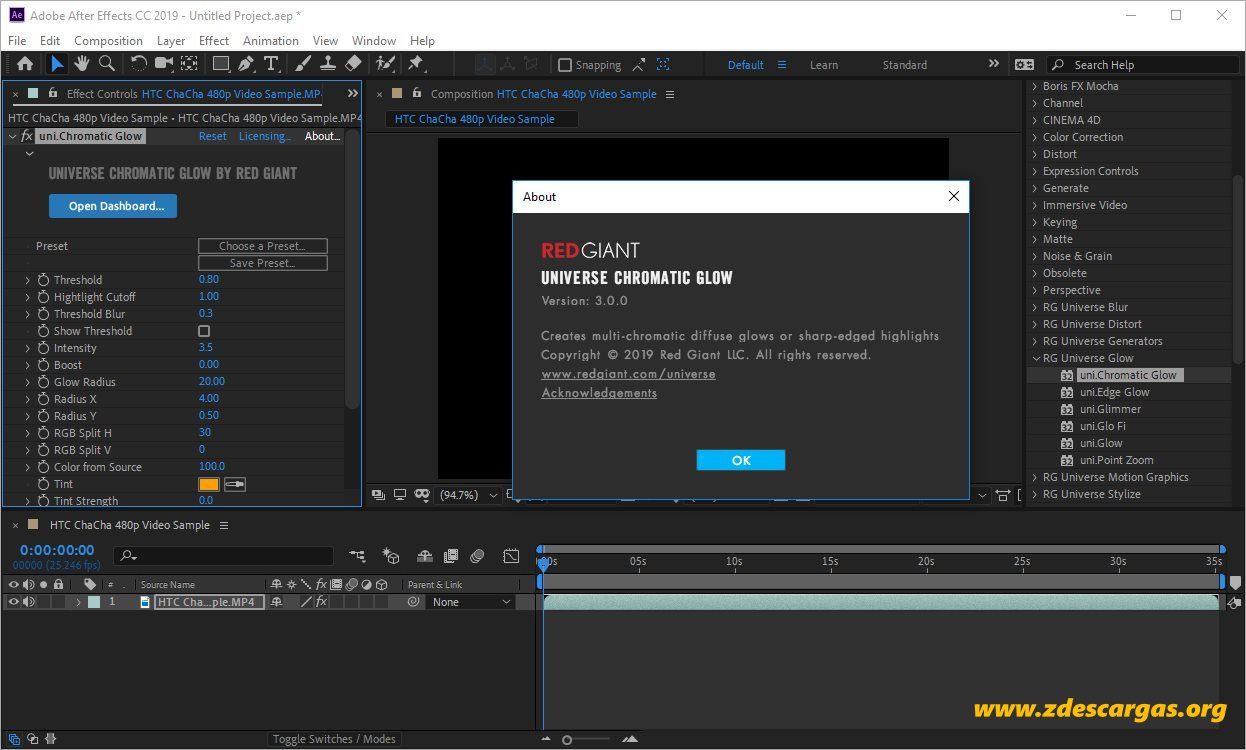Click the timeline zoom slider handle
Viewport: 1246px width, 750px height.
pyautogui.click(x=567, y=740)
